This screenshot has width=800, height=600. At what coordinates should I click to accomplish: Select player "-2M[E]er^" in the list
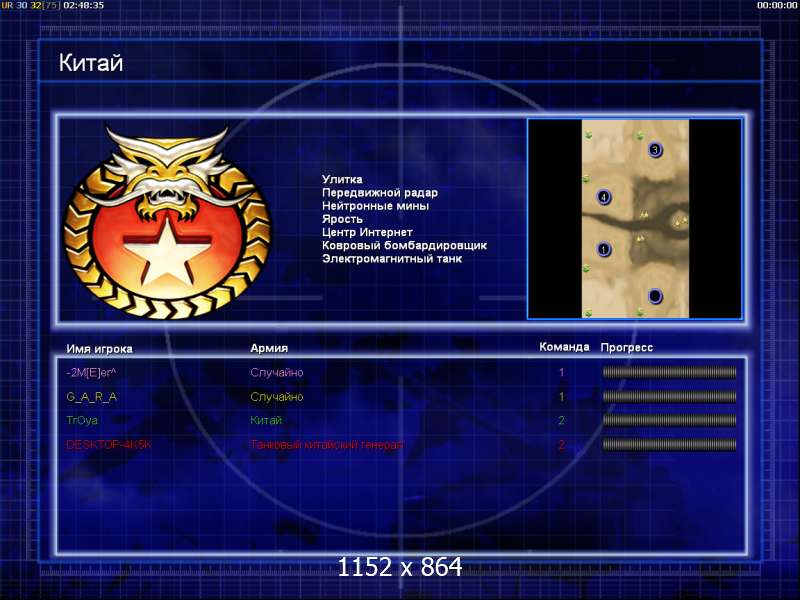click(x=91, y=373)
